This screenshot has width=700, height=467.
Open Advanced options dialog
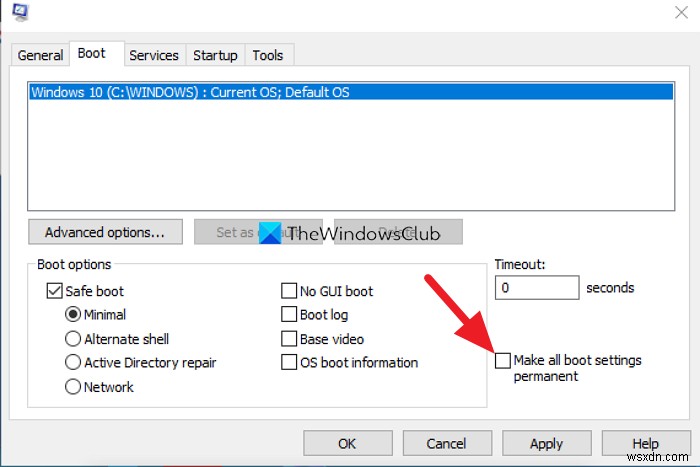(x=105, y=232)
